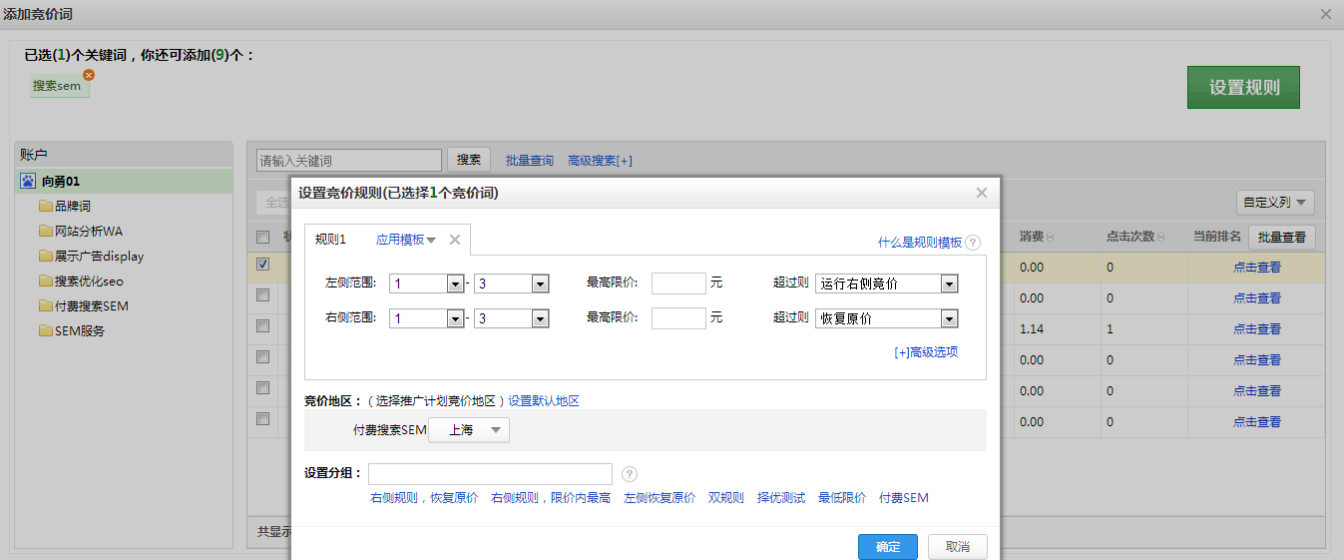Uncheck the selected first row checkbox
Viewport: 1344px width, 560px height.
point(263,265)
